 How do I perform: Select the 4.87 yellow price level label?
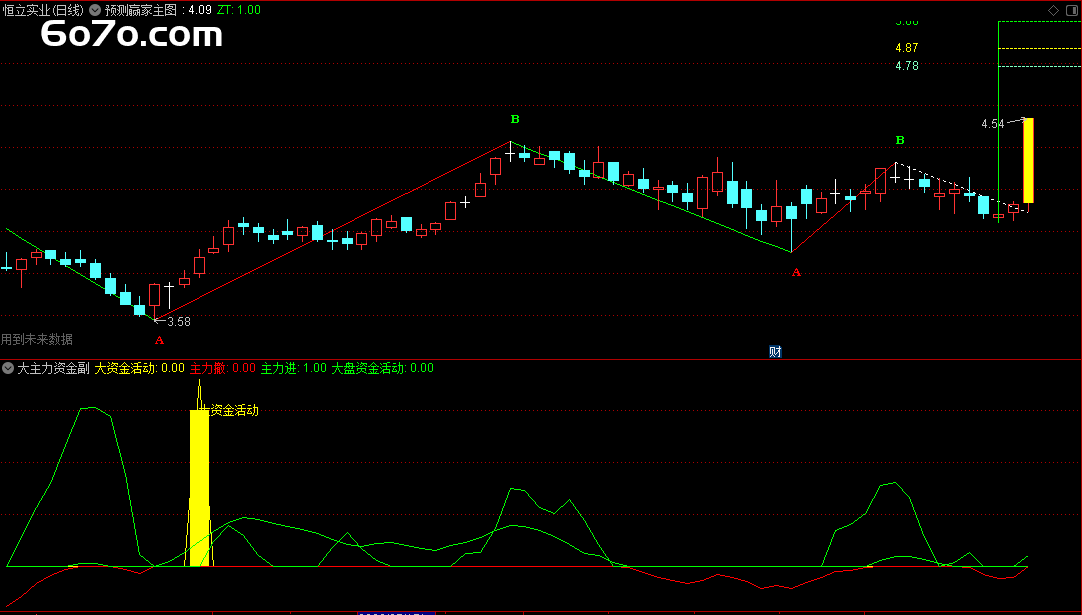[907, 48]
